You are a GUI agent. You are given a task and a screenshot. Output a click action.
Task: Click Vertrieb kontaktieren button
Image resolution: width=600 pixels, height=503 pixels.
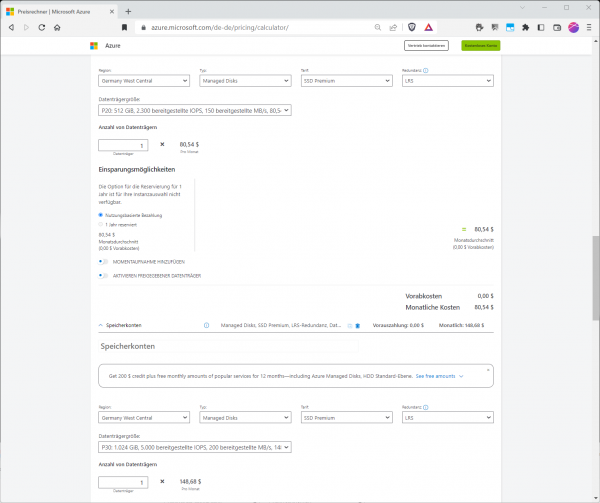tap(426, 46)
